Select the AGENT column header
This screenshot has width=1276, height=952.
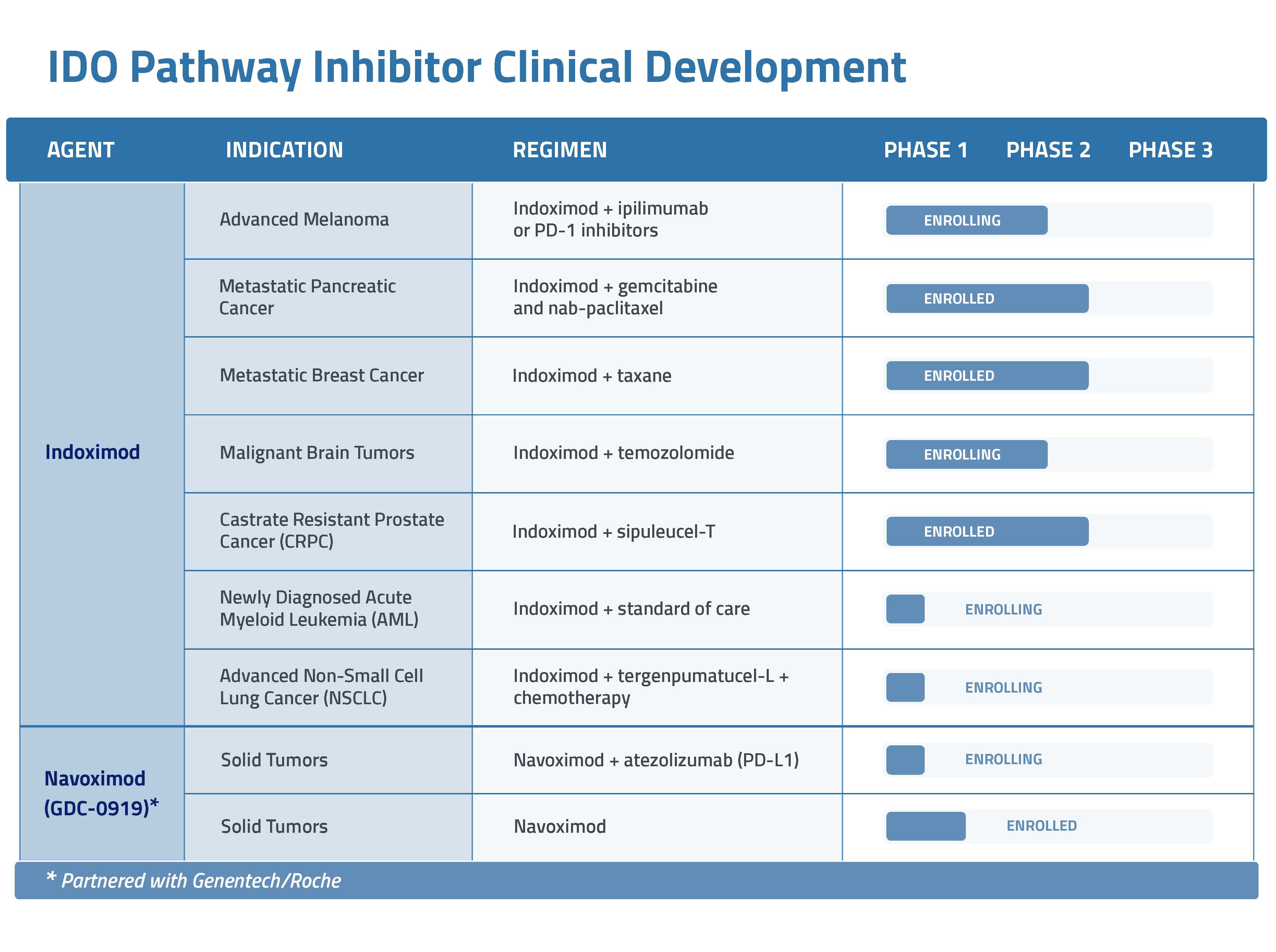pyautogui.click(x=81, y=150)
